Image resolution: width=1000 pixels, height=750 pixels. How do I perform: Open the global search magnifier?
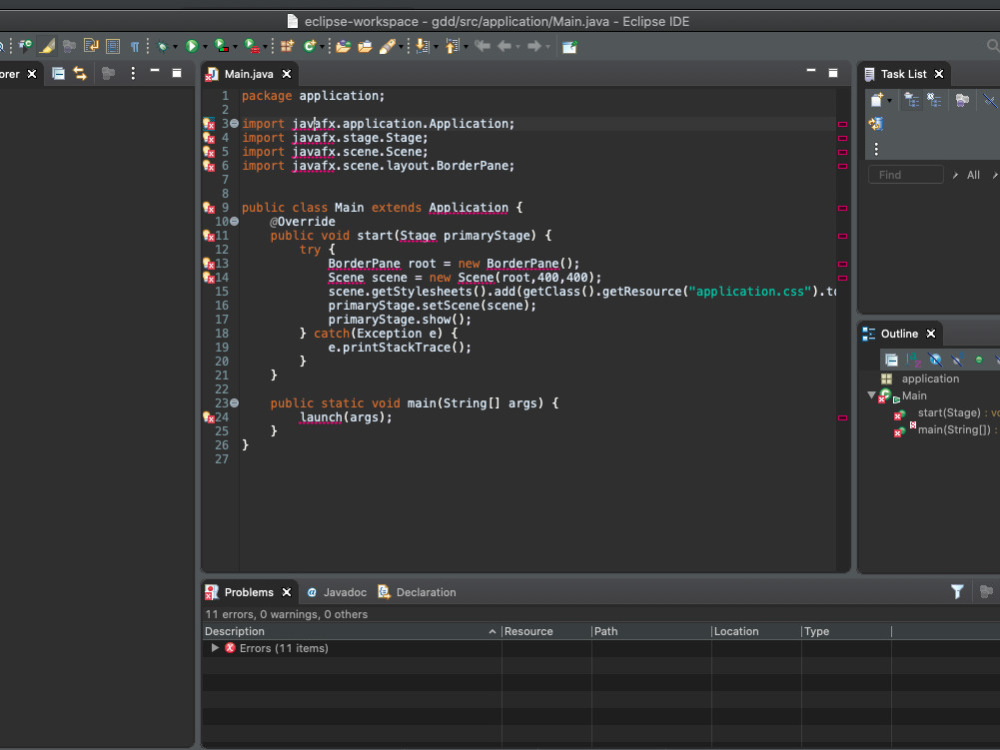click(x=993, y=46)
